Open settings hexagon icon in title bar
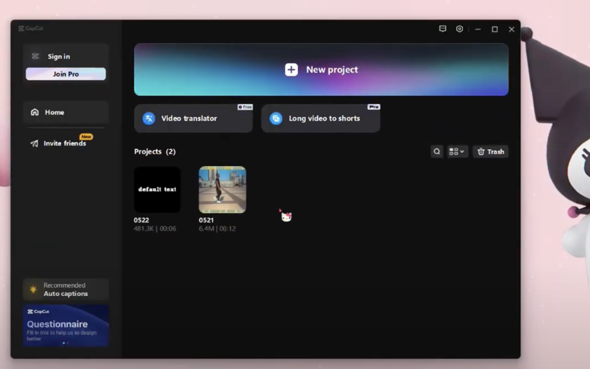Viewport: 590px width, 369px height. point(459,29)
